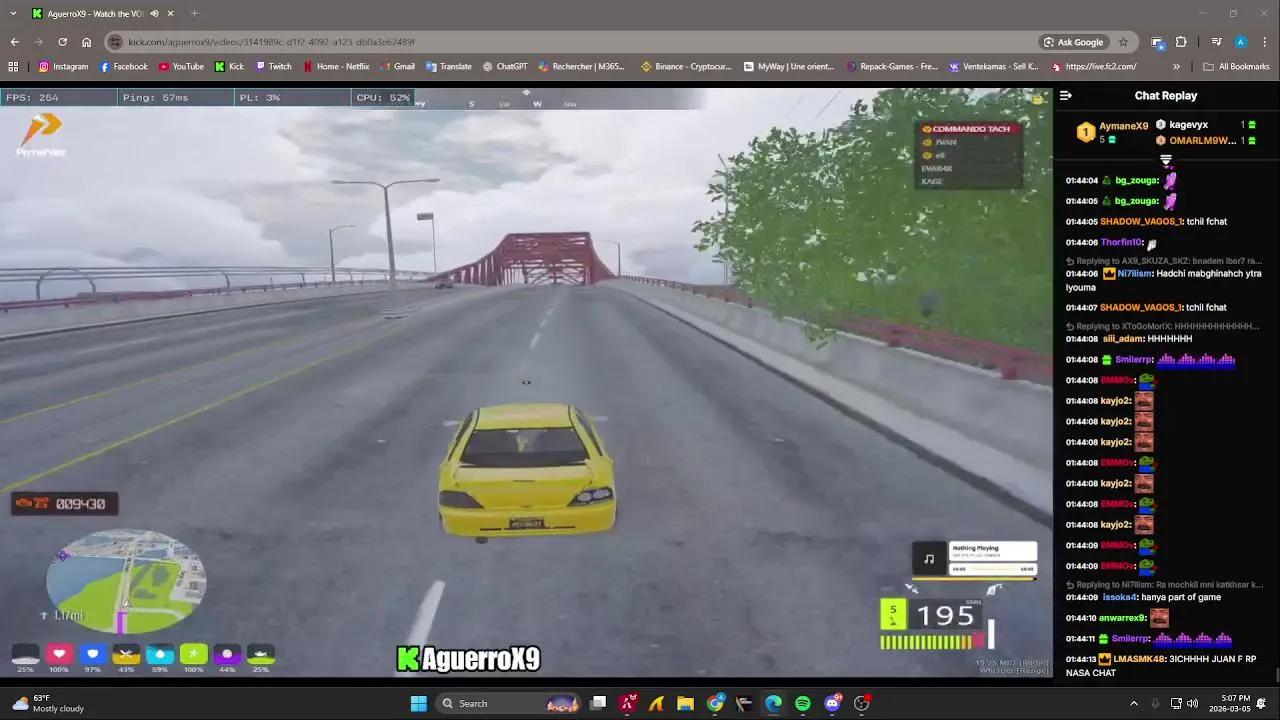Open the MyWay bookmark
Viewport: 1280px width, 720px height.
(788, 67)
